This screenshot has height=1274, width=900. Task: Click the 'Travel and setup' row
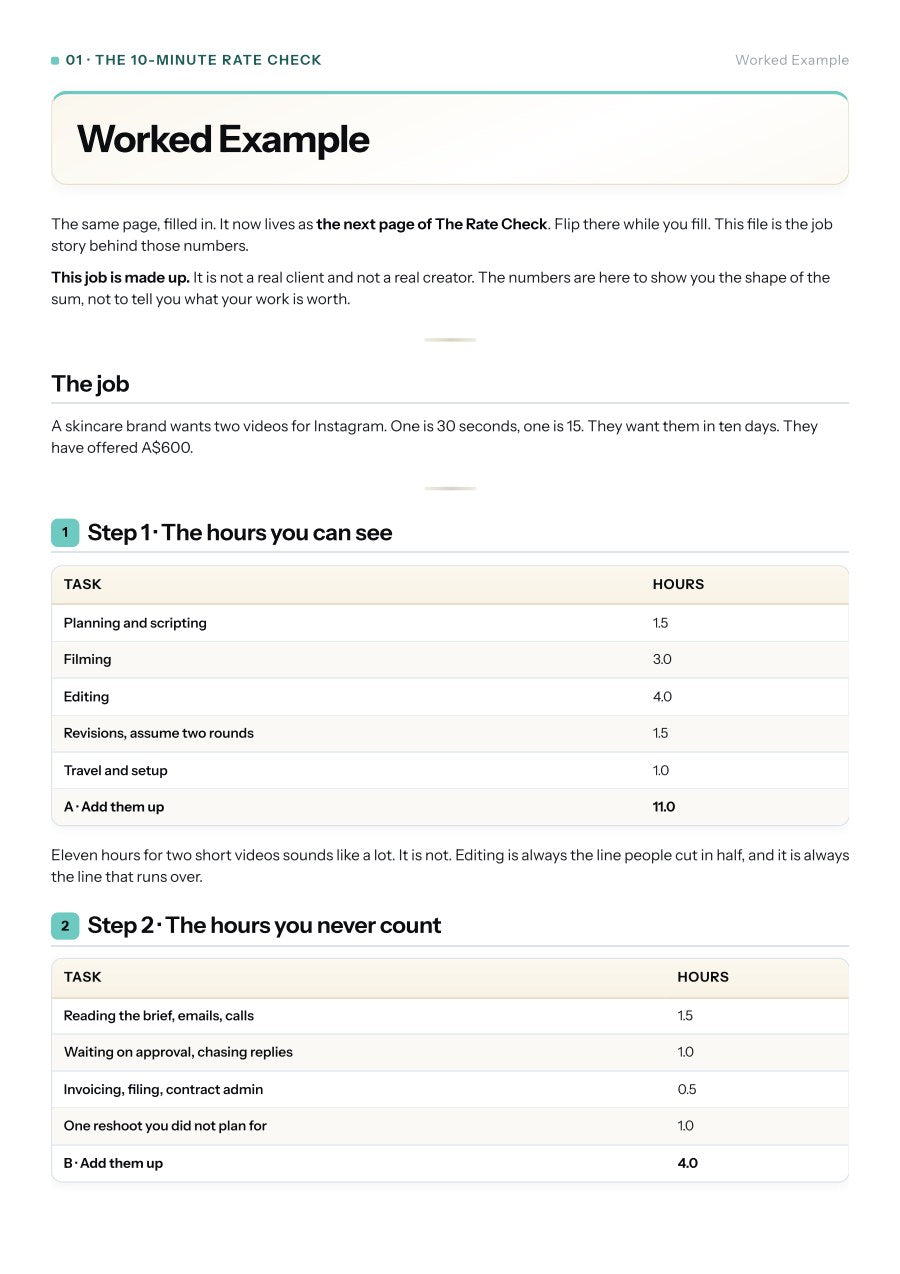(x=450, y=771)
